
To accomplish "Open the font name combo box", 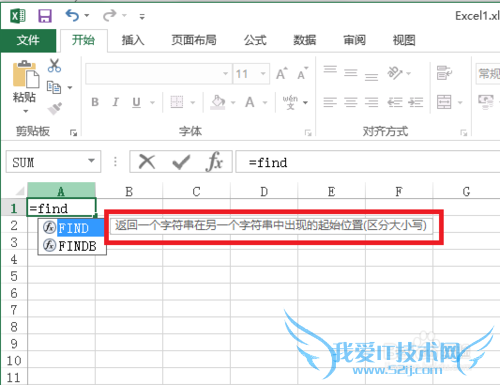I will click(158, 73).
